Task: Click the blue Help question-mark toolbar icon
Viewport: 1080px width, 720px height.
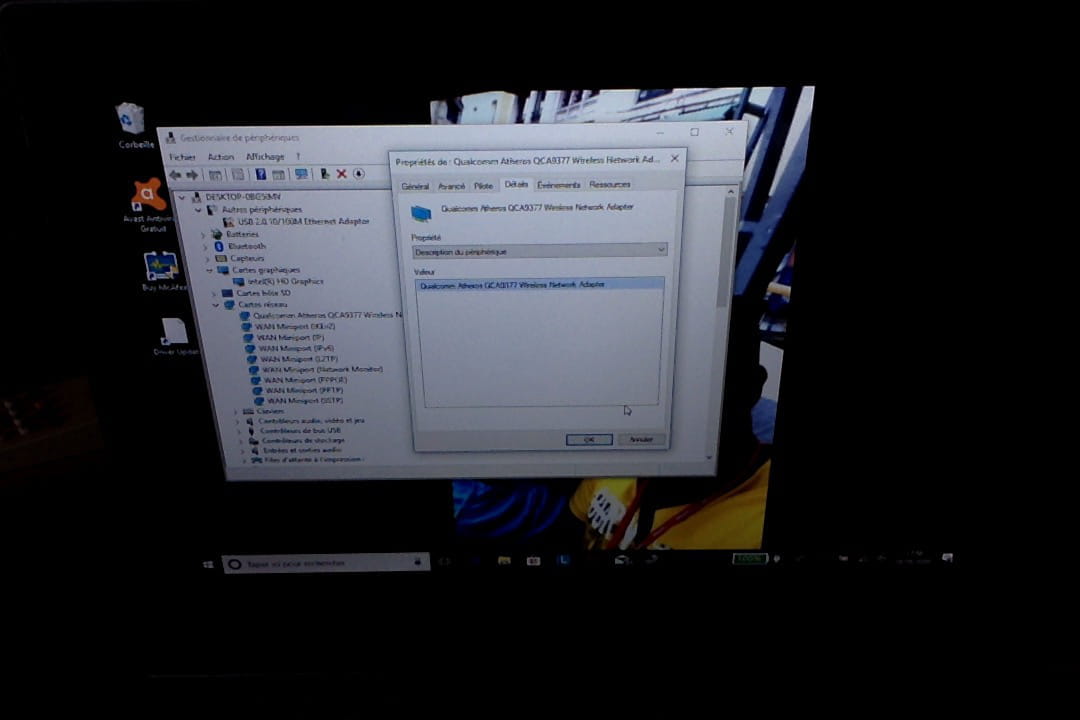Action: pos(260,174)
